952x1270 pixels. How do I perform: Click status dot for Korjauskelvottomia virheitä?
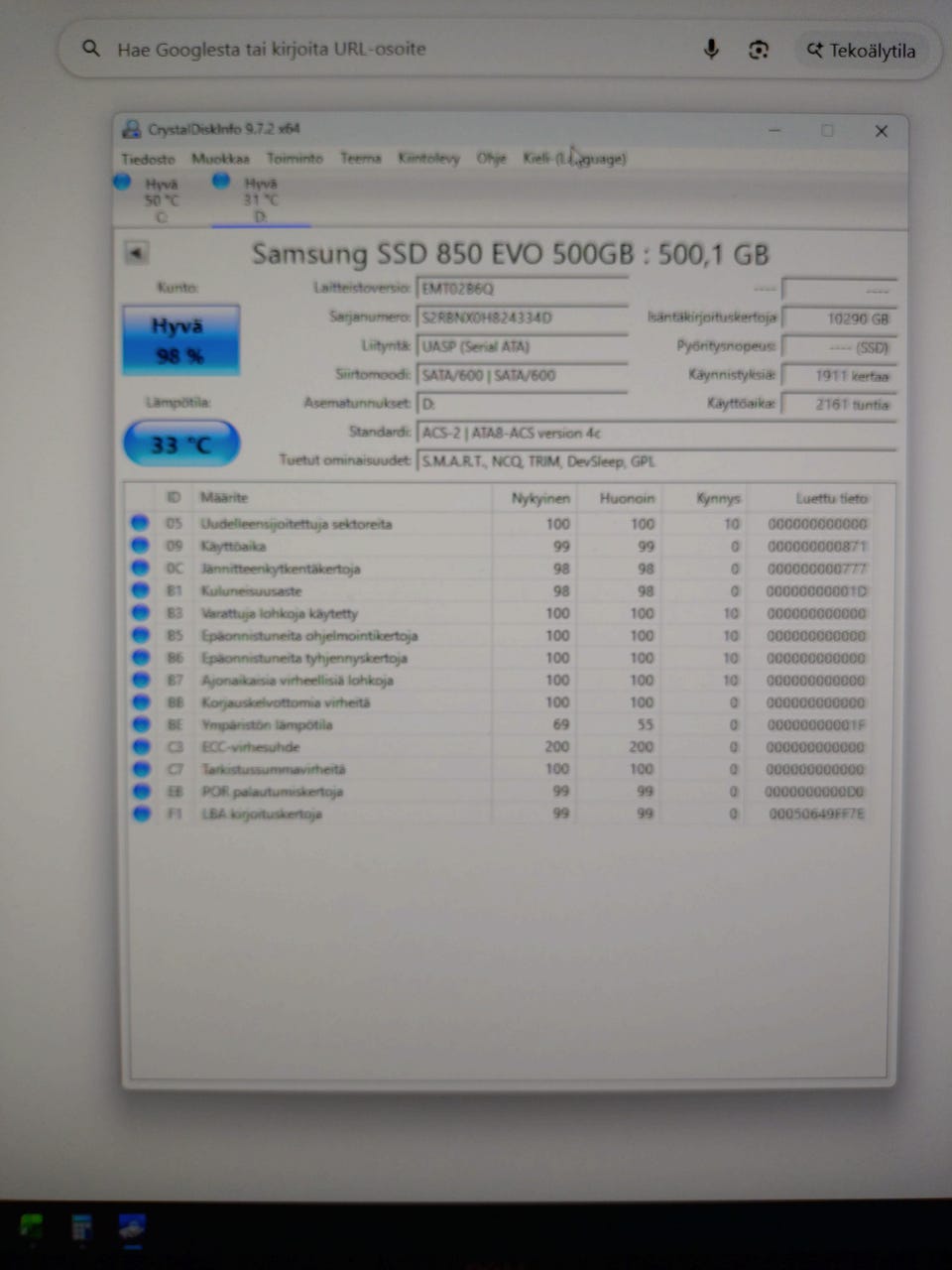pyautogui.click(x=140, y=701)
